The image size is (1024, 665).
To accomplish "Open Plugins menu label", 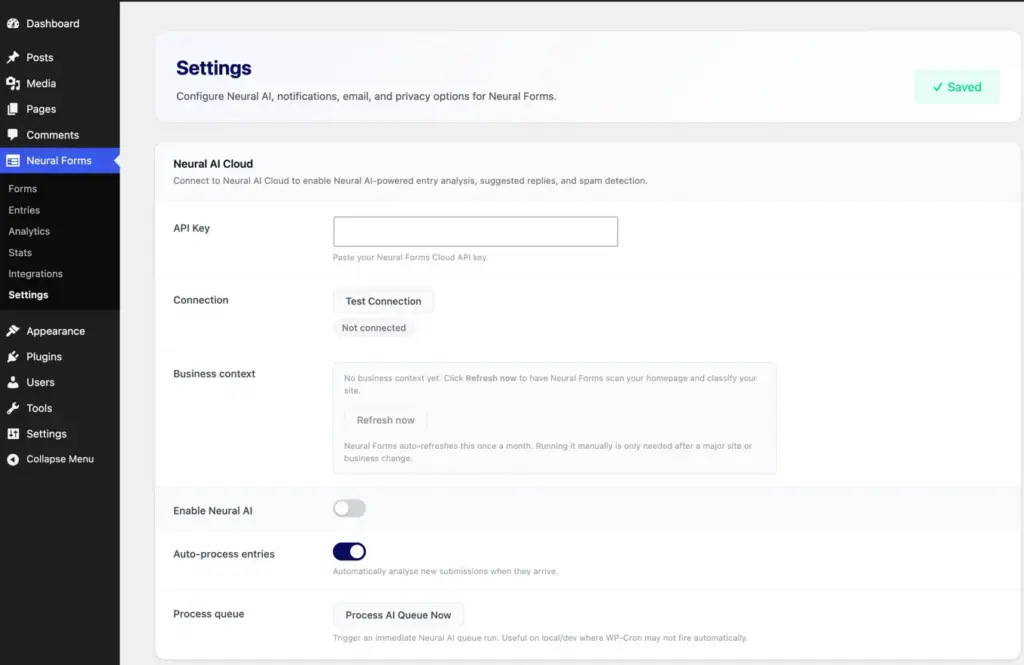I will 44,357.
